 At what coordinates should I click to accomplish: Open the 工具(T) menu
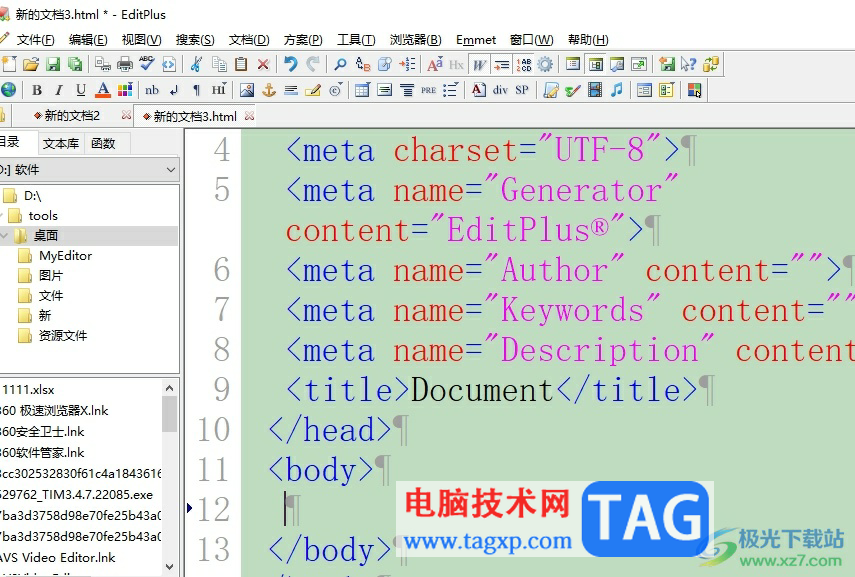tap(355, 40)
